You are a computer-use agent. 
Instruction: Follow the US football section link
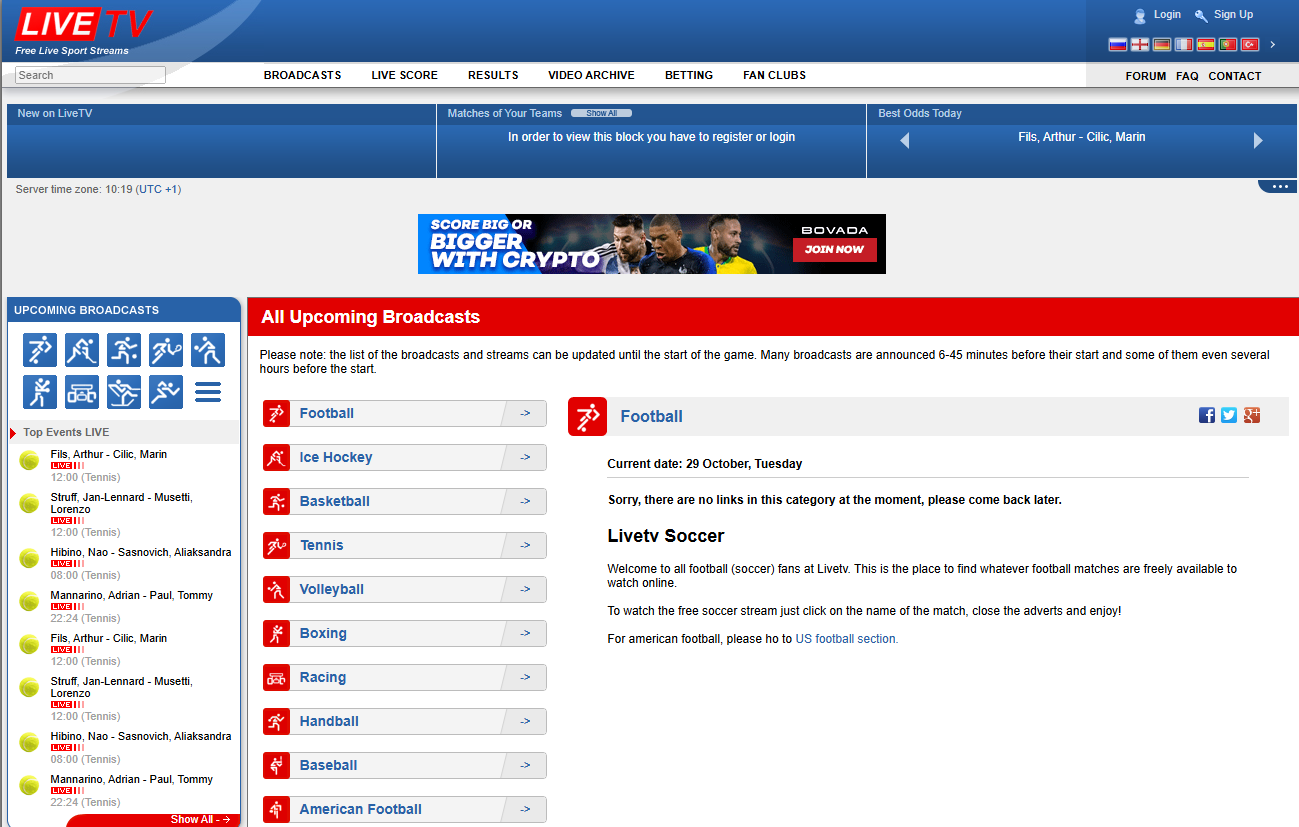(x=846, y=639)
